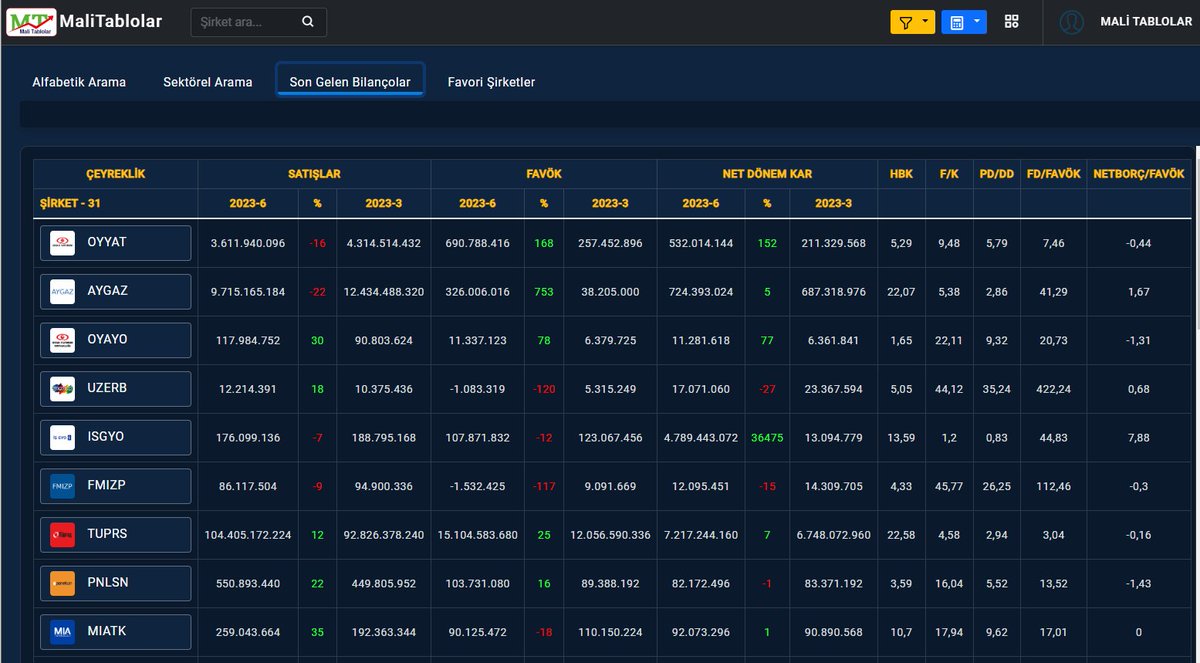Image resolution: width=1200 pixels, height=663 pixels.
Task: Sort by the F/K column header
Action: 950,174
